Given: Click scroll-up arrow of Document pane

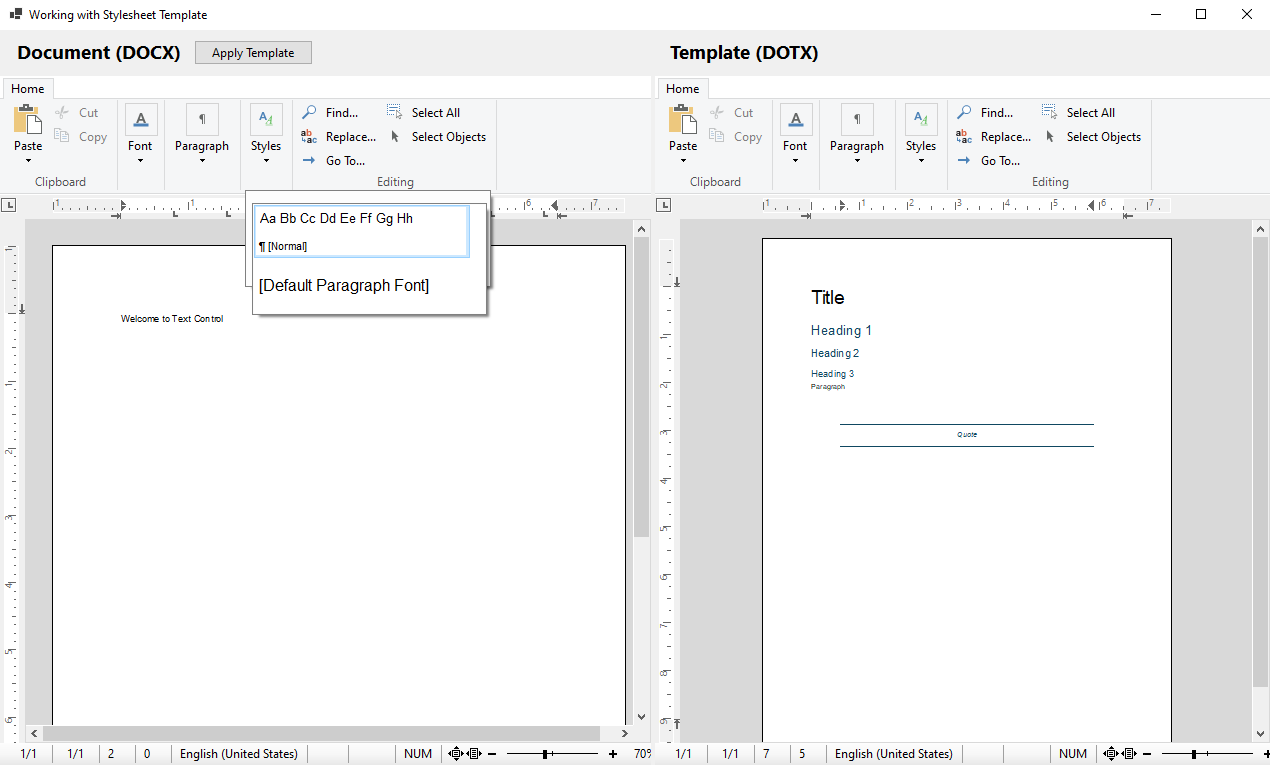Looking at the screenshot, I should 642,229.
